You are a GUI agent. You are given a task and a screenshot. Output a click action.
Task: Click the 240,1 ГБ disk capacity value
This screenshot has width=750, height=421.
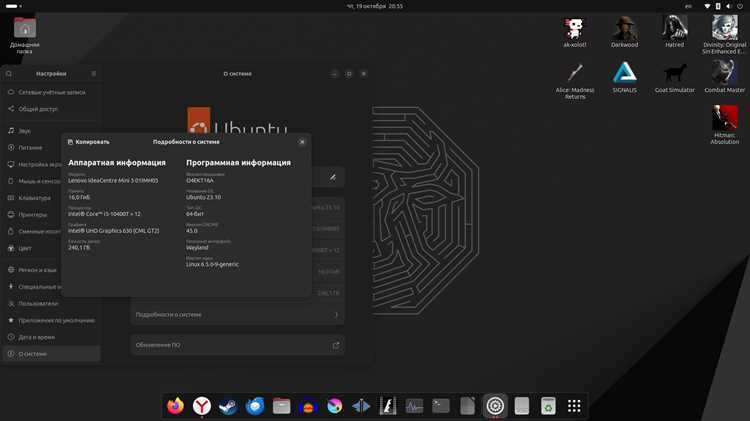pyautogui.click(x=79, y=248)
